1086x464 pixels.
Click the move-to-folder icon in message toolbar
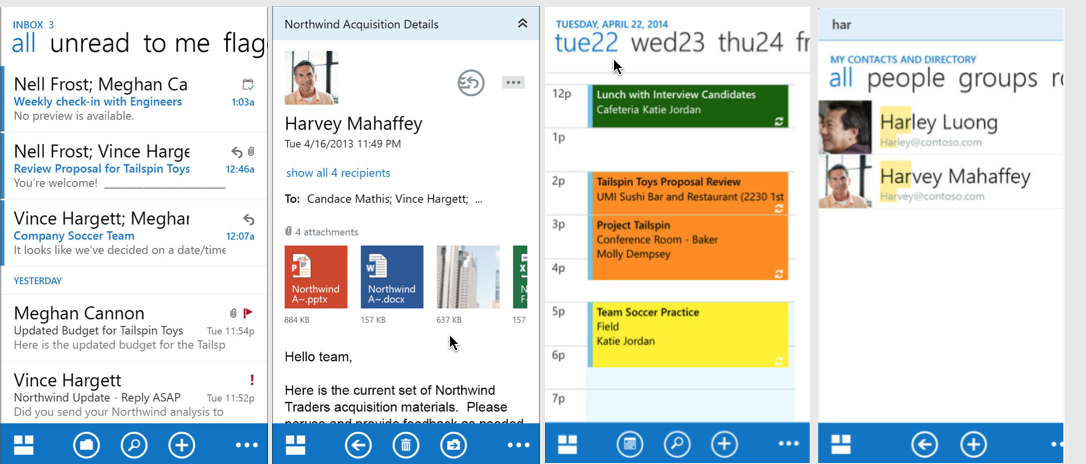click(453, 445)
